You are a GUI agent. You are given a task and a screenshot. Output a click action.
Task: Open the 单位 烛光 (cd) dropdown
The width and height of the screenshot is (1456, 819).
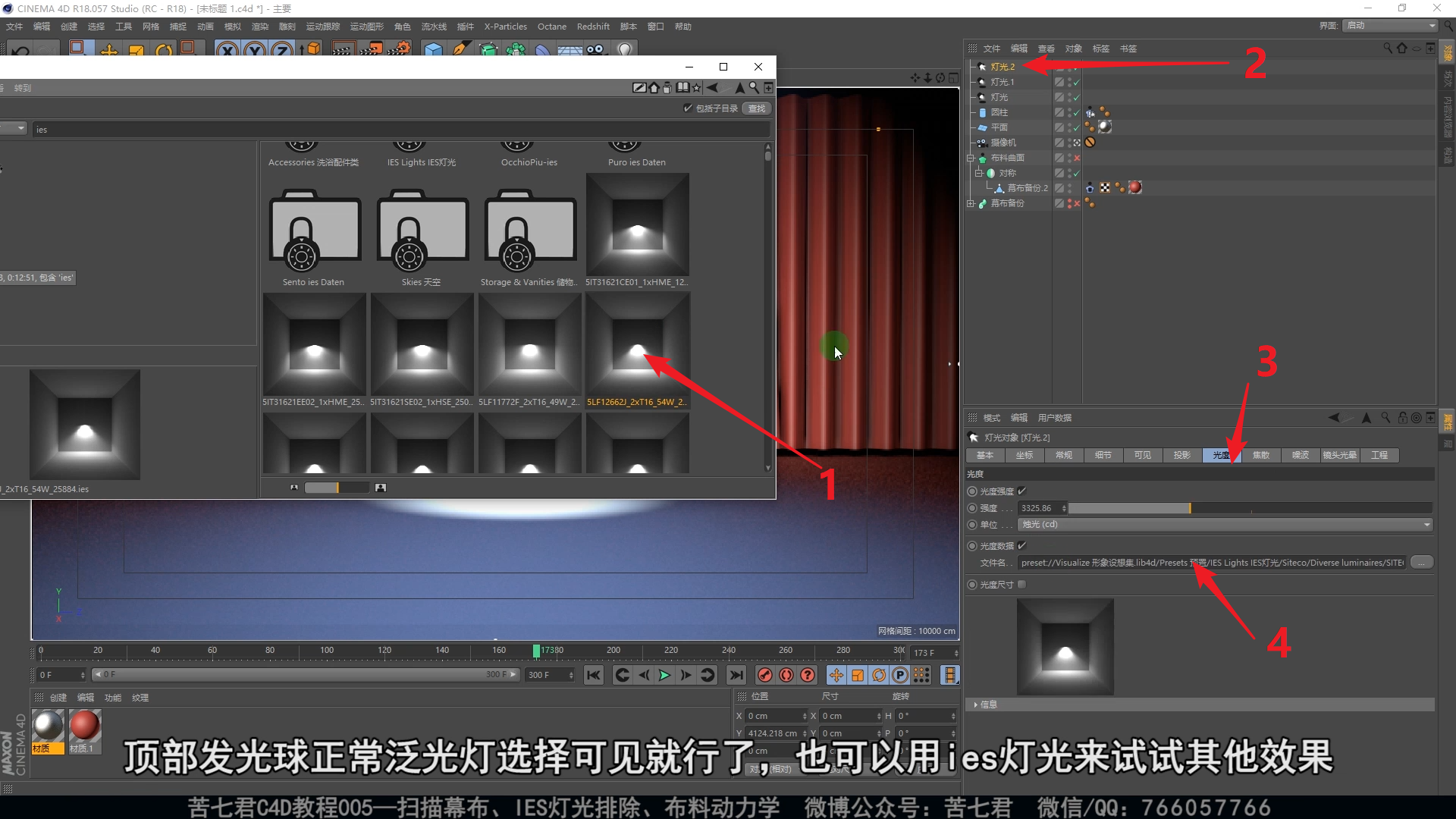[x=1225, y=525]
